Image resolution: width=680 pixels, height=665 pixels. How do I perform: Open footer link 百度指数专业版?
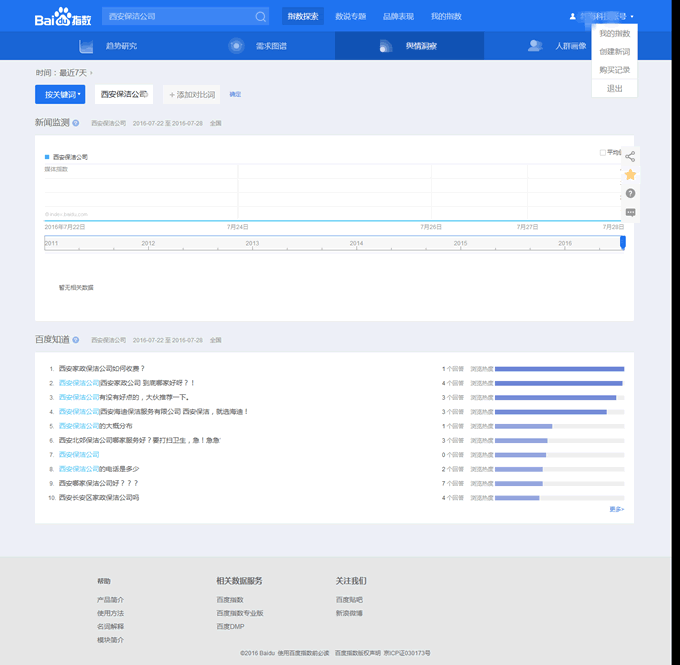[240, 613]
